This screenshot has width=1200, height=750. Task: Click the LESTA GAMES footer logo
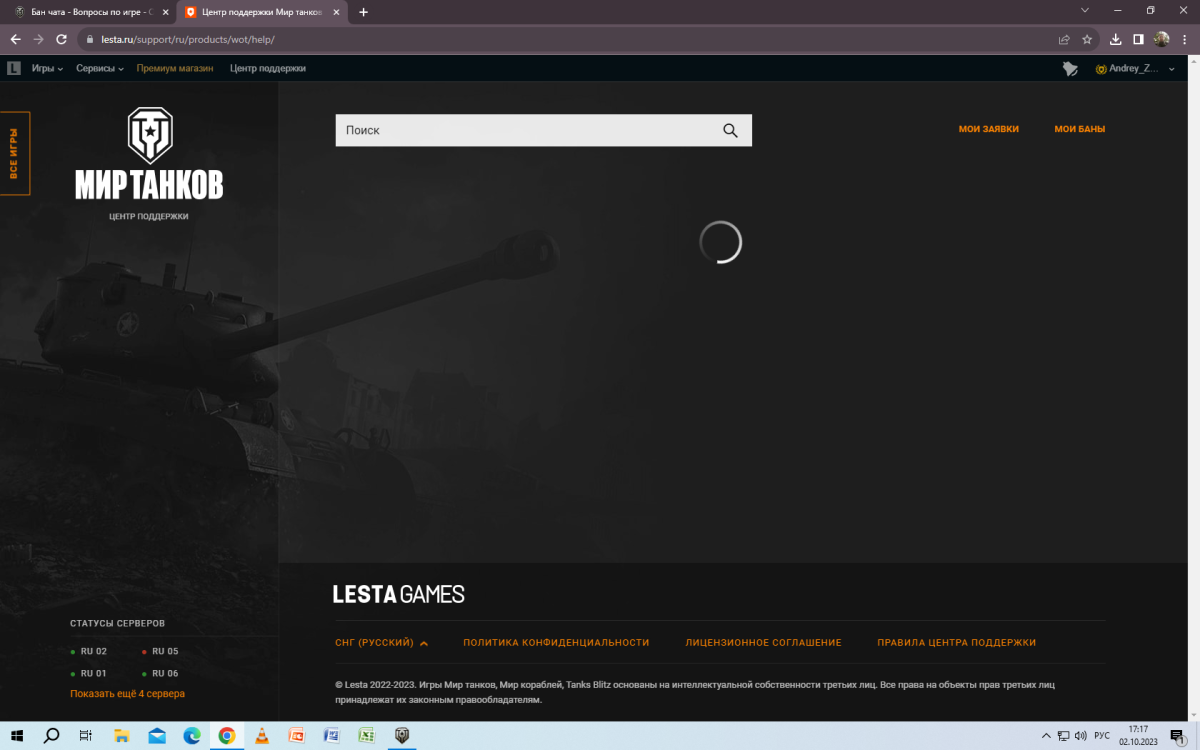[399, 594]
